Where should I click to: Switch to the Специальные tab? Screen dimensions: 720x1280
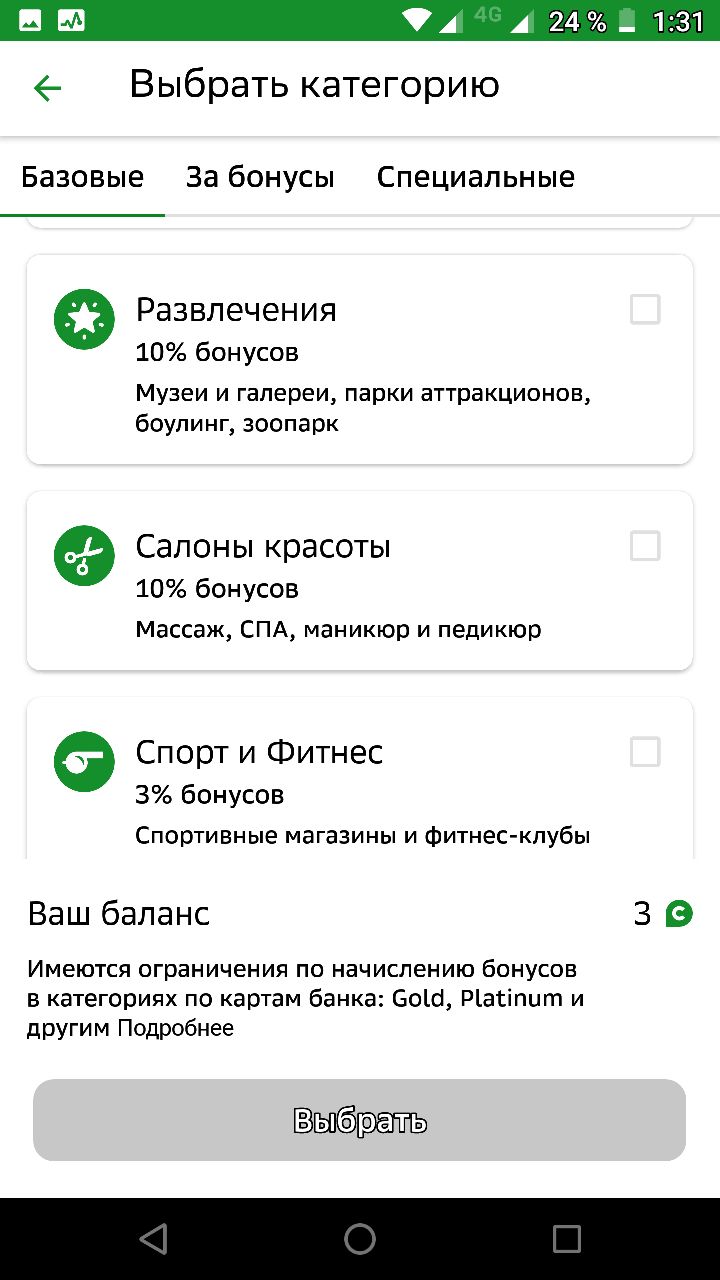(475, 178)
